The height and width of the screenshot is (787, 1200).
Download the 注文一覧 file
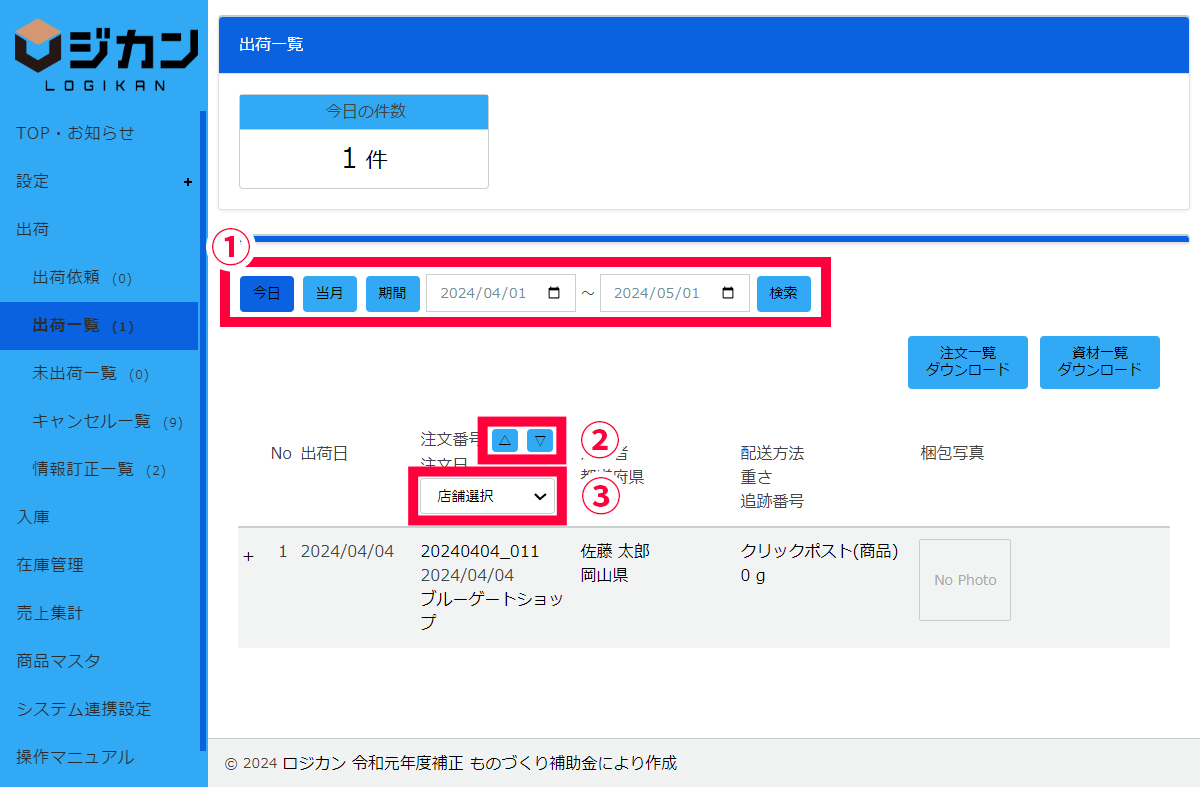(967, 362)
